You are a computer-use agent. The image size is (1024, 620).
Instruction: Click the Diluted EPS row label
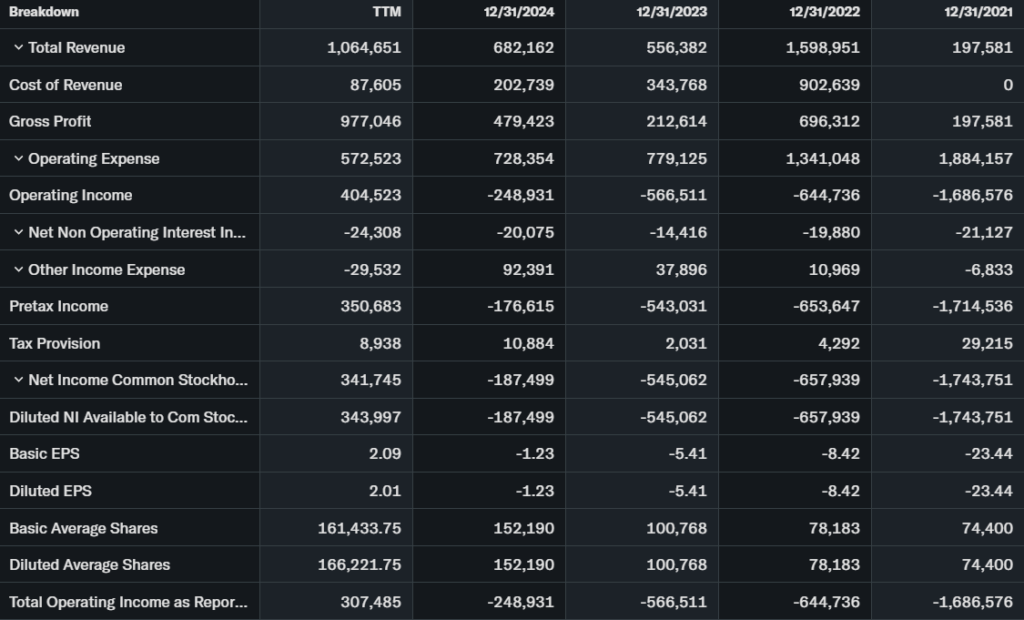(x=50, y=491)
